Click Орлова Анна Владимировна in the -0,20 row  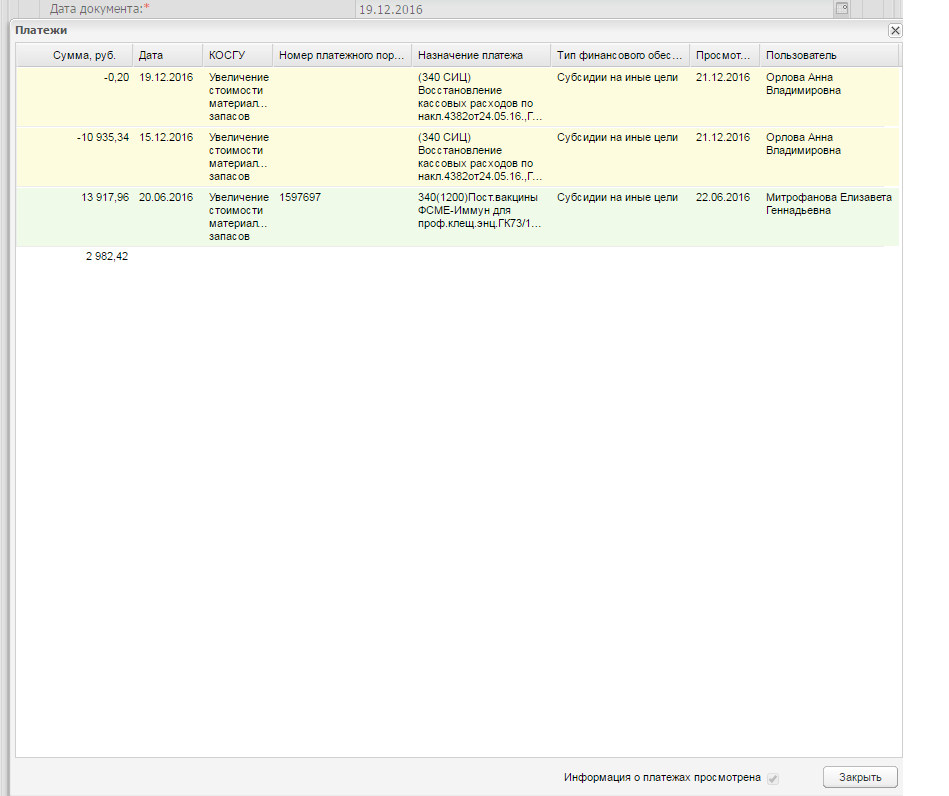point(803,84)
